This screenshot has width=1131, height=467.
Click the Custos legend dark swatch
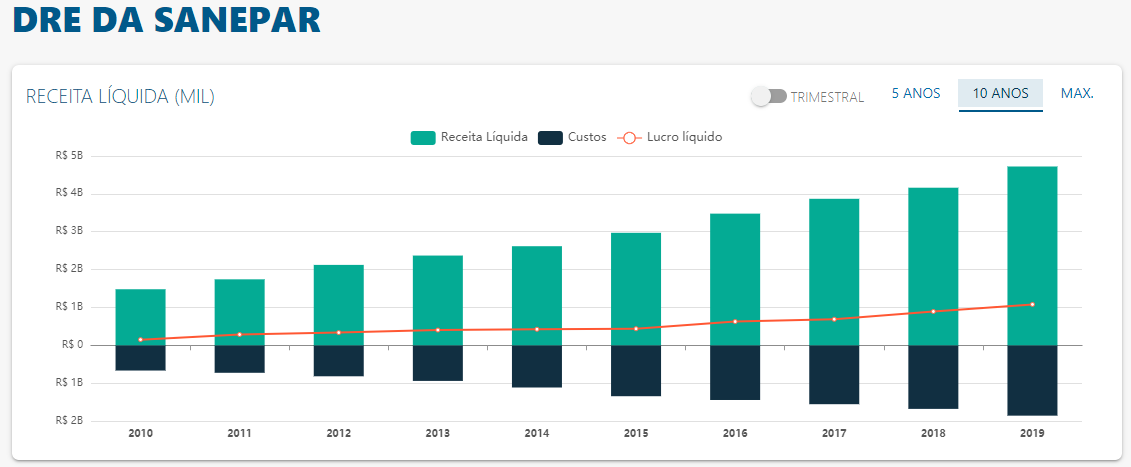(550, 137)
